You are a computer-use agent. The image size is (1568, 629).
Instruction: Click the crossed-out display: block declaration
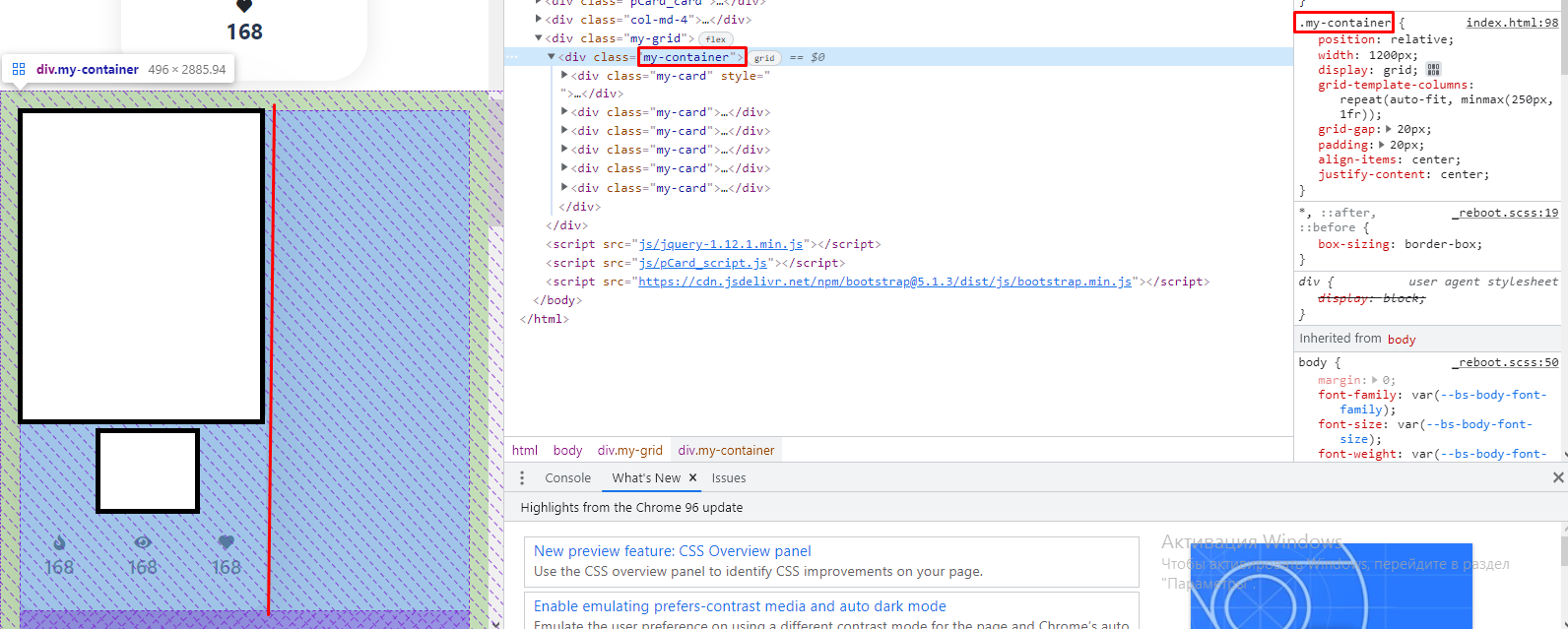click(1371, 298)
